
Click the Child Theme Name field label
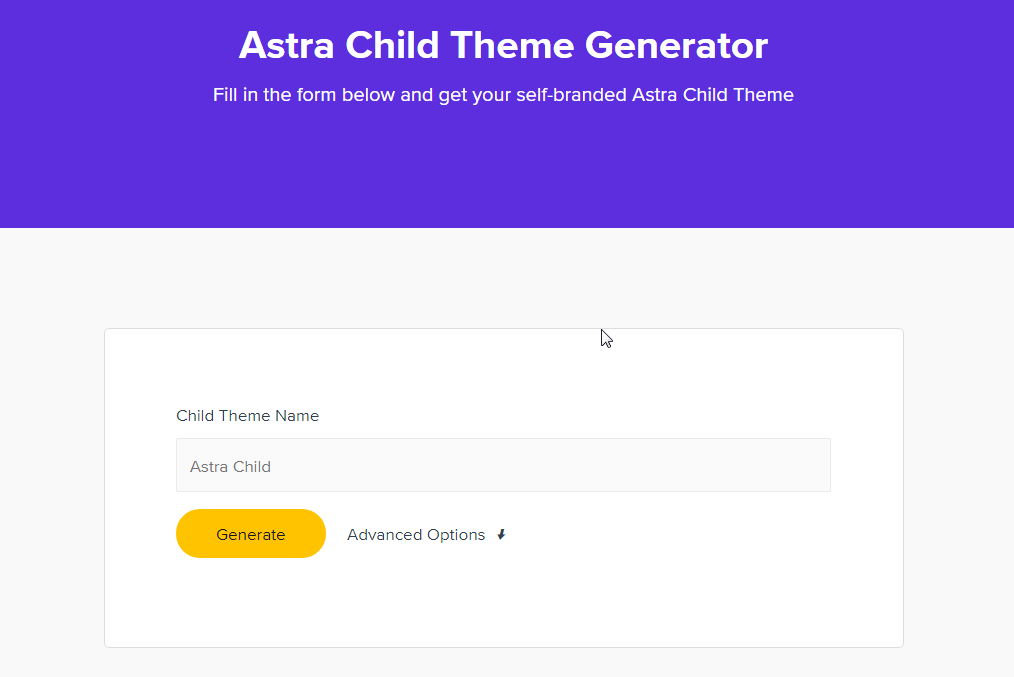point(247,415)
